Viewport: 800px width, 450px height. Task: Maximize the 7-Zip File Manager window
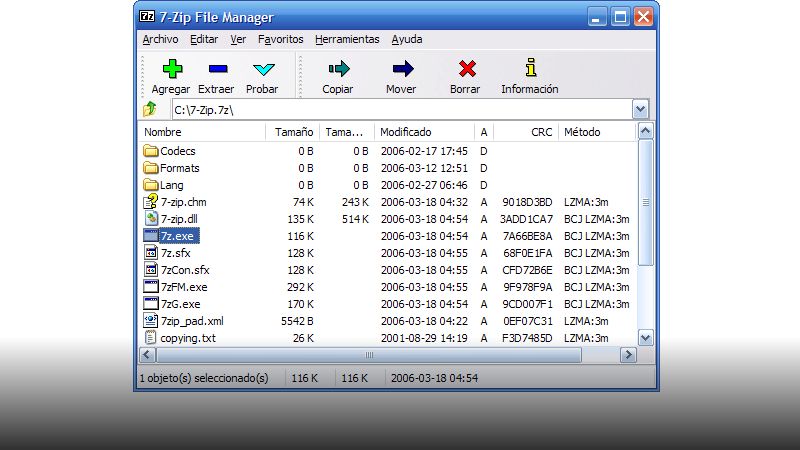pyautogui.click(x=620, y=17)
